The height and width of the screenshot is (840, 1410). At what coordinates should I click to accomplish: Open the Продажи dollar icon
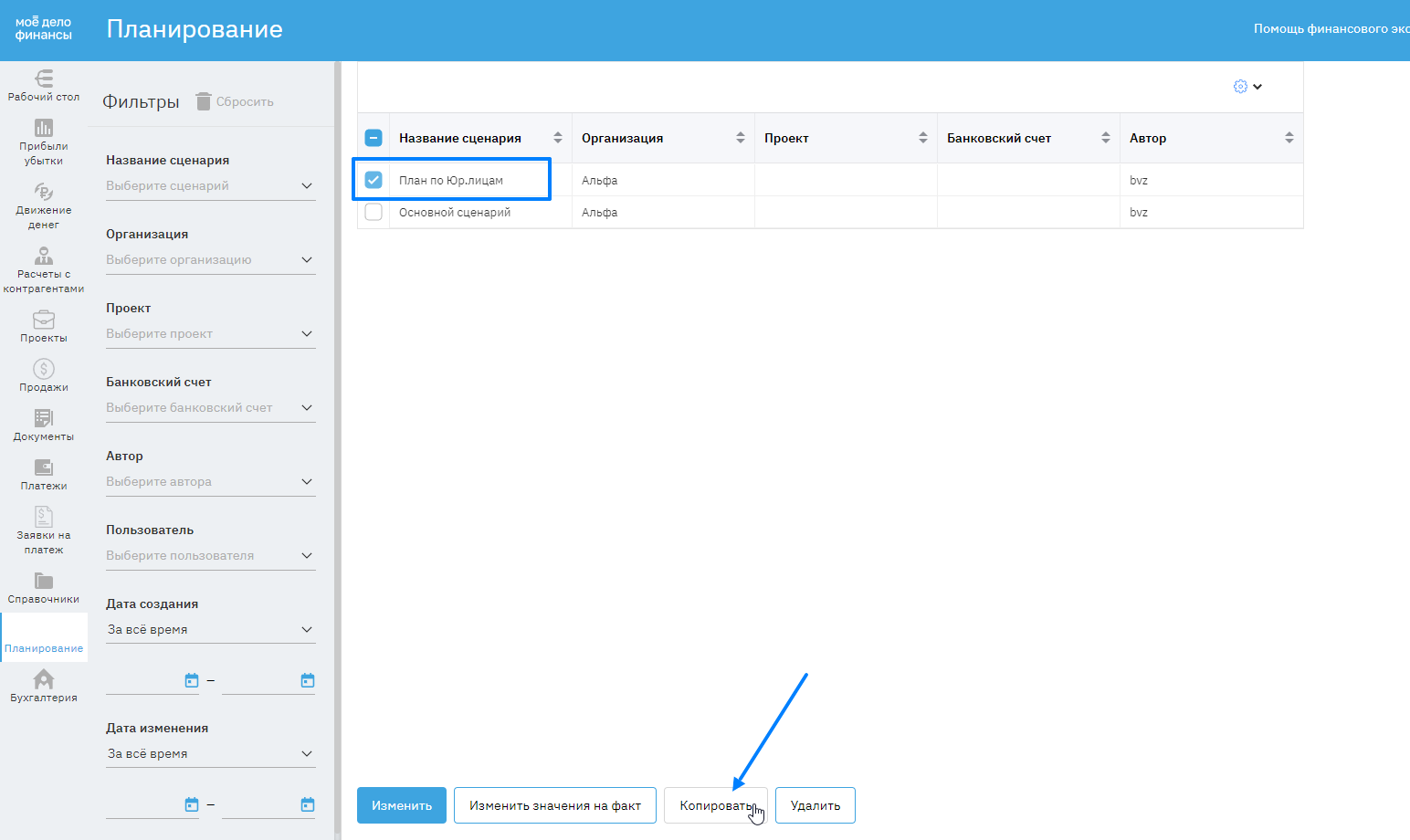(44, 369)
